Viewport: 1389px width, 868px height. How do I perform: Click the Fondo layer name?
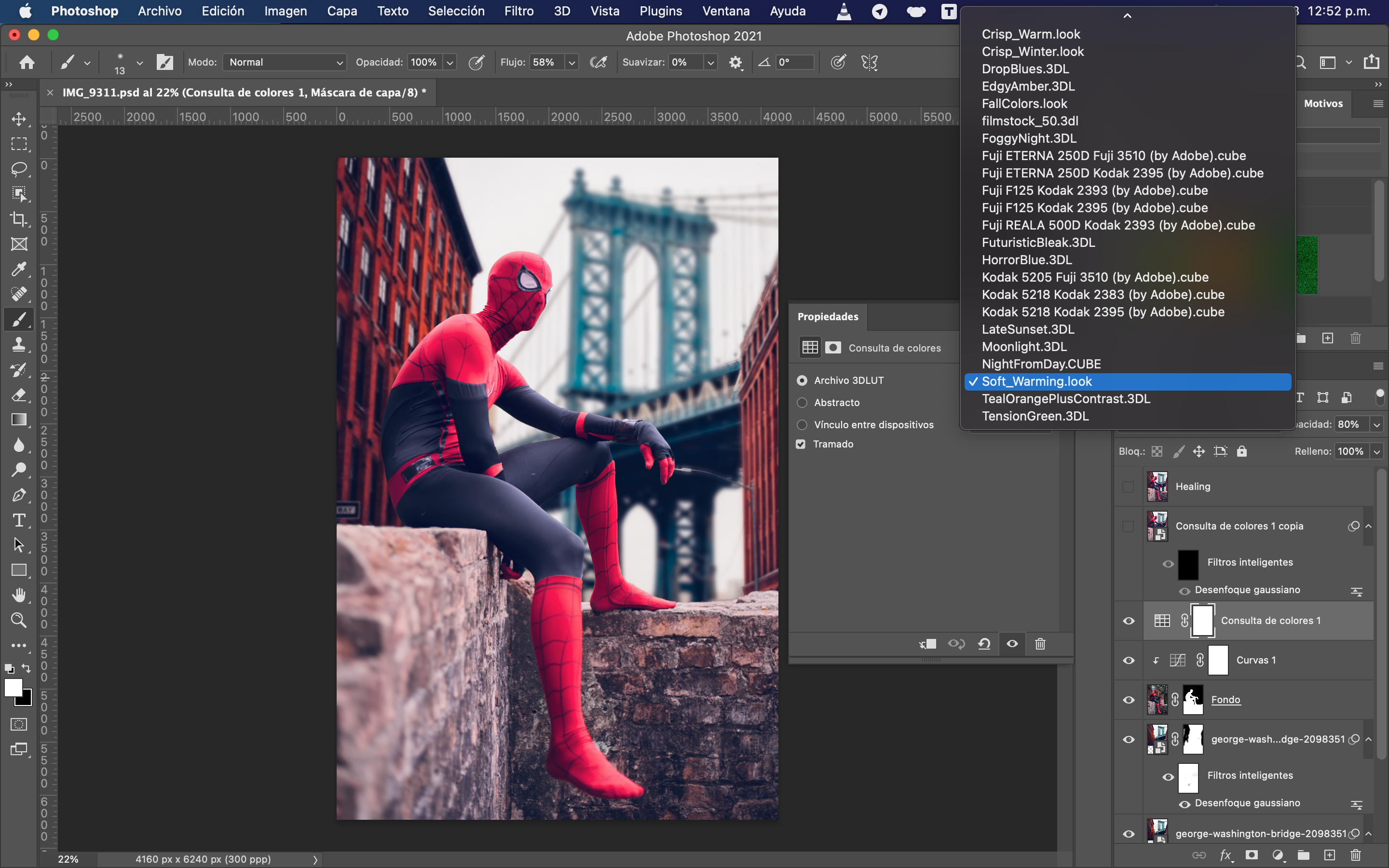1226,700
